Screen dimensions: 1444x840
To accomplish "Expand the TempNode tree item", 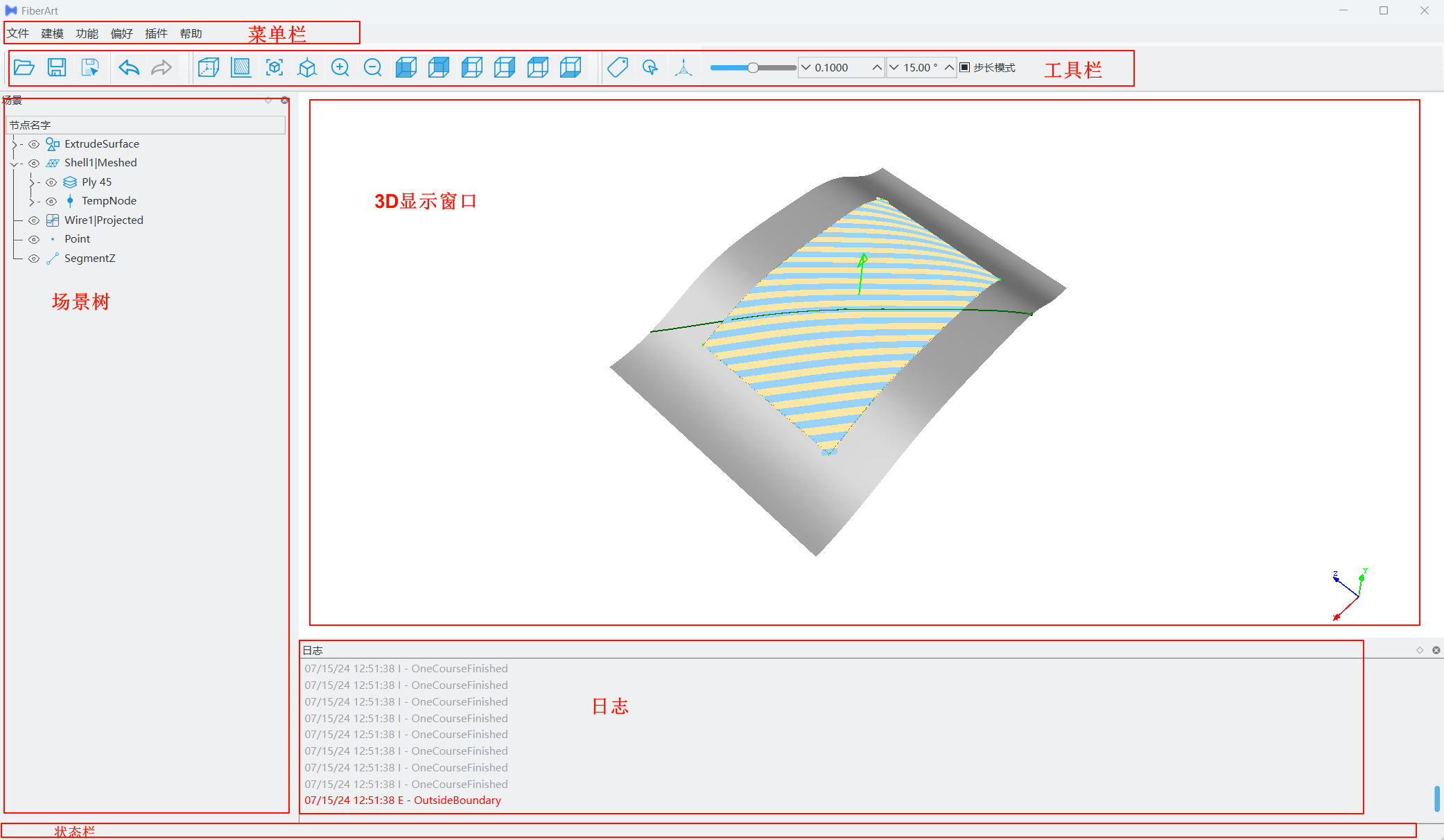I will [31, 202].
